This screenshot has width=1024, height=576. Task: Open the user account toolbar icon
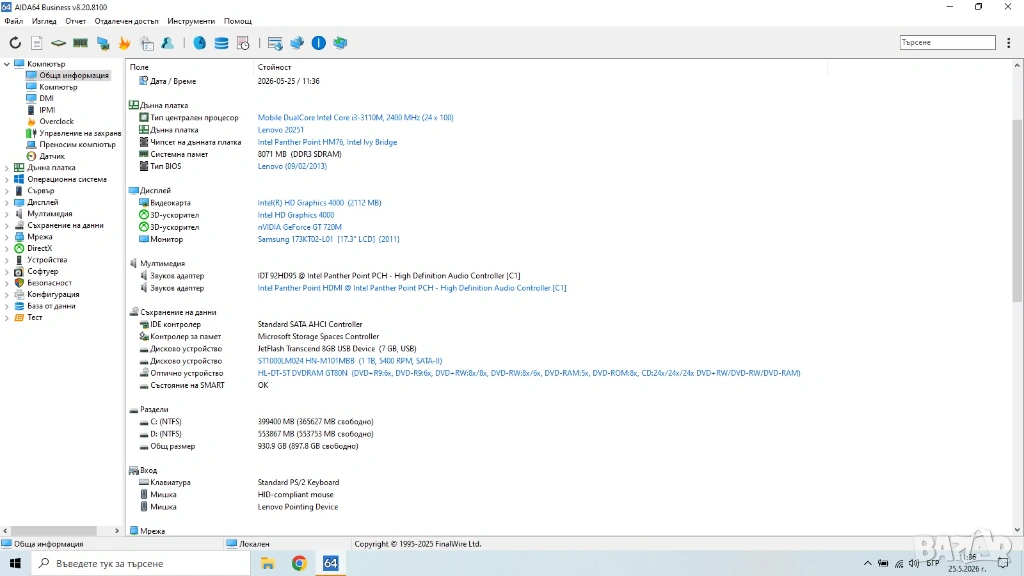coord(168,43)
